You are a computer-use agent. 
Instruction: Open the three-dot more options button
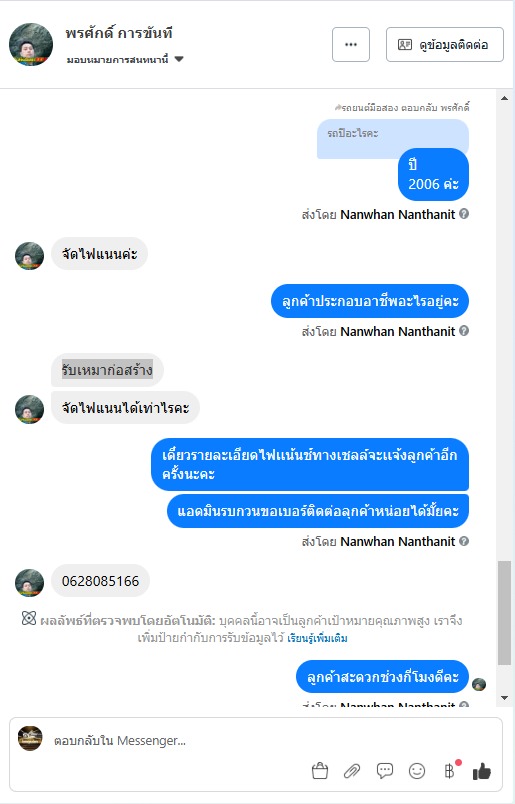click(351, 45)
